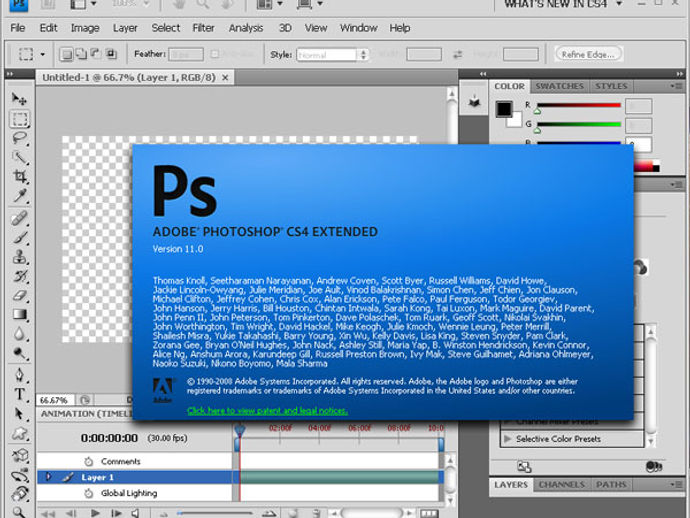The width and height of the screenshot is (690, 518).
Task: Click the red R channel slider
Action: tap(579, 106)
